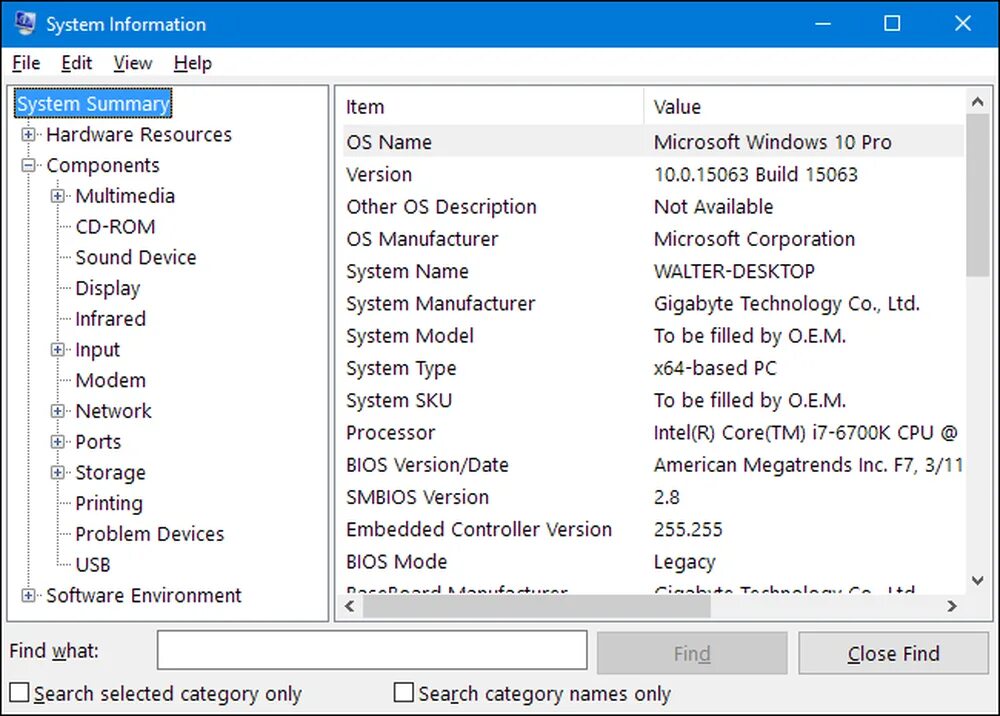This screenshot has height=716, width=1000.
Task: Expand the Storage node
Action: pyautogui.click(x=57, y=472)
